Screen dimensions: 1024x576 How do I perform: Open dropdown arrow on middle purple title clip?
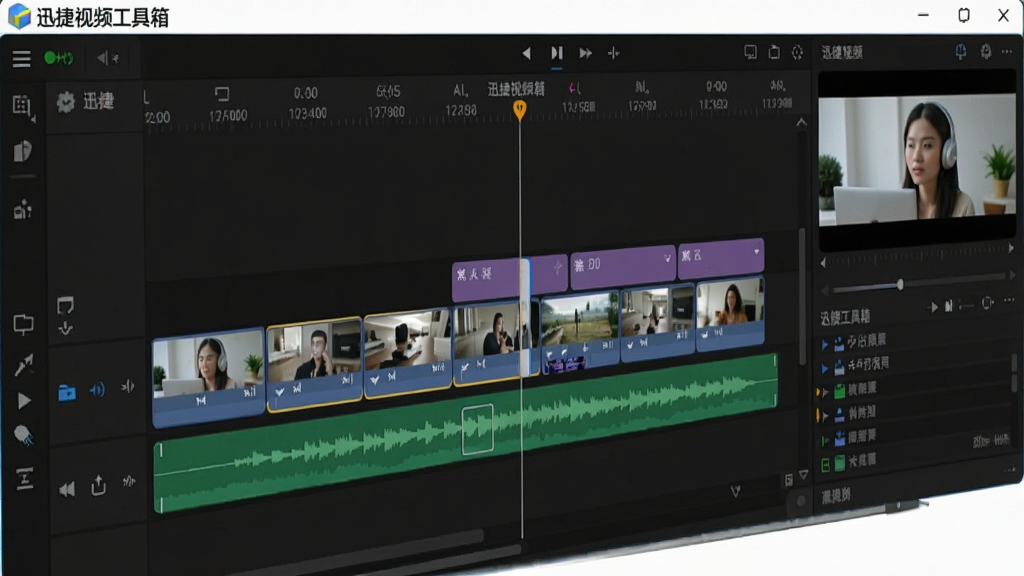667,258
